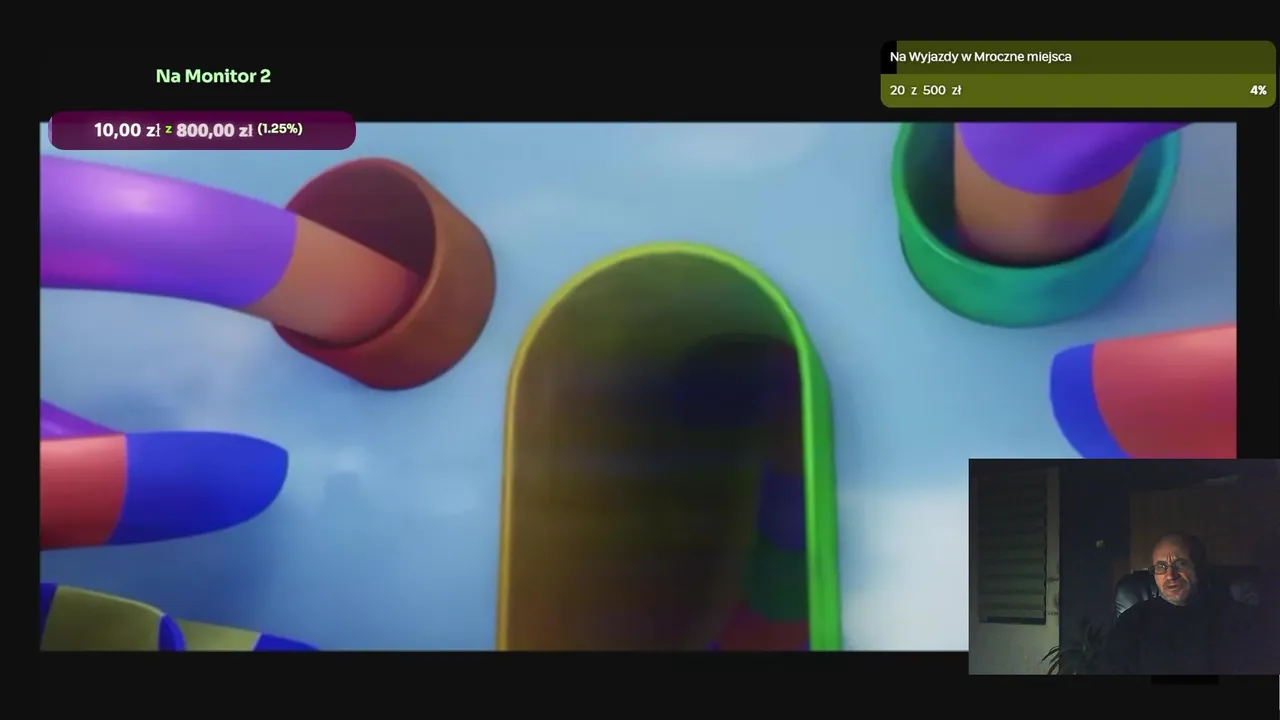Image resolution: width=1280 pixels, height=720 pixels.
Task: Click the '10,00 zł z 800,00 zł' progress bar
Action: coord(202,130)
